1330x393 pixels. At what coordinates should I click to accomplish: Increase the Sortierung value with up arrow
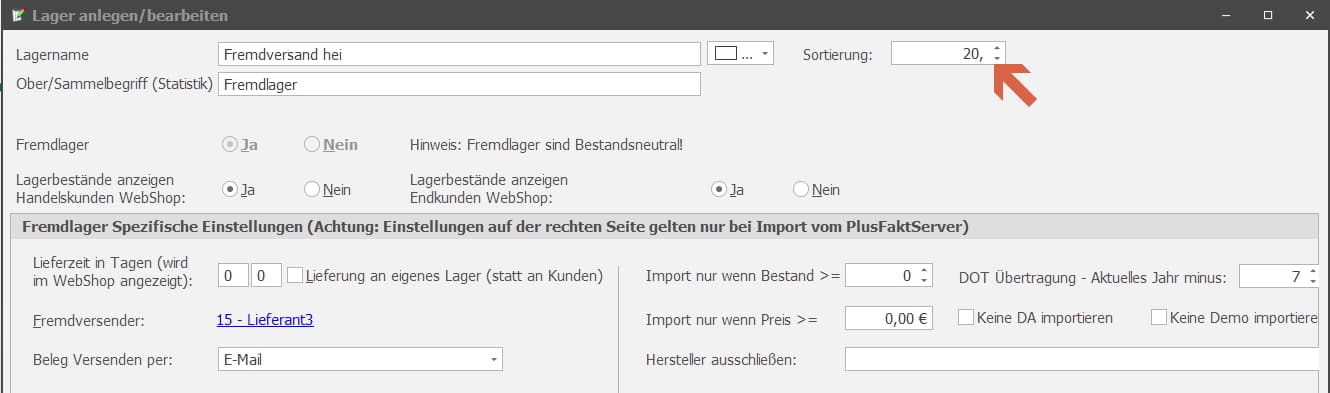997,49
